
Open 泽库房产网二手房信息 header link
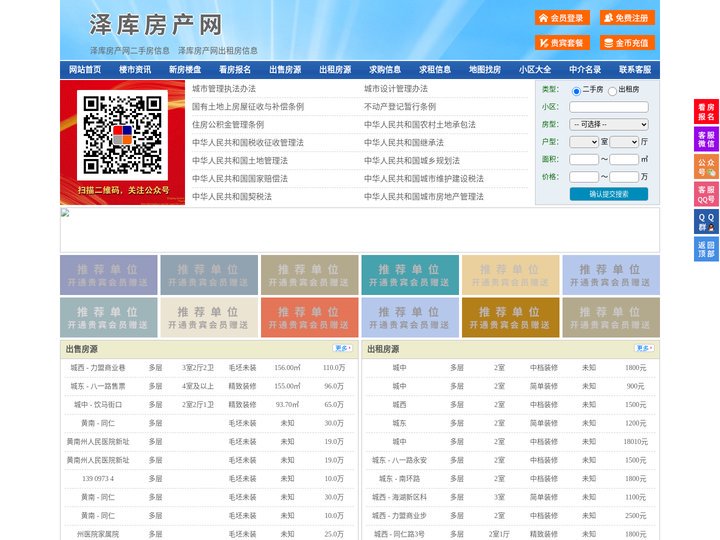pos(130,51)
